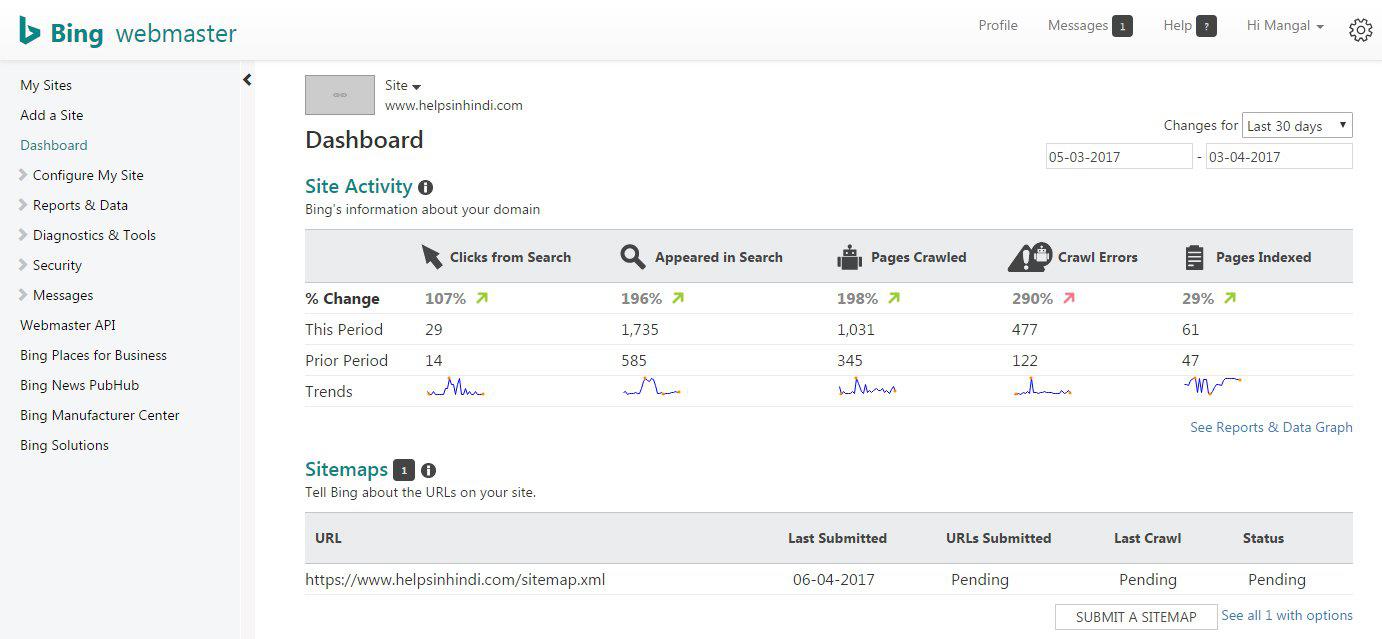Viewport: 1382px width, 639px height.
Task: Click the Pending value under Status
Action: click(1277, 579)
